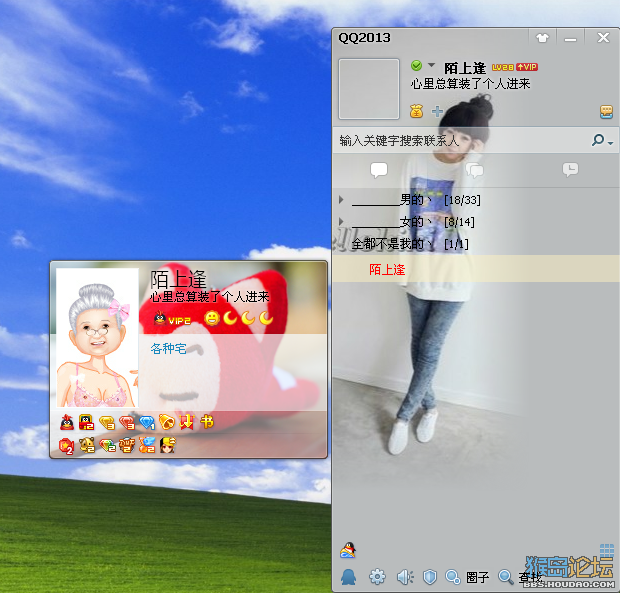Click blue diamond level 1 icon
The height and width of the screenshot is (593, 620).
pos(147,423)
